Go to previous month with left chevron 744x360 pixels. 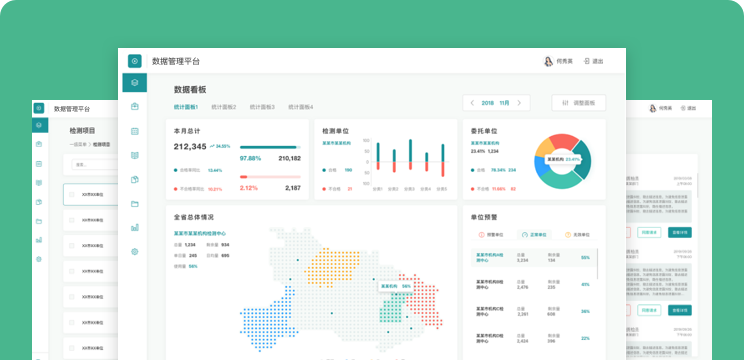[x=472, y=103]
